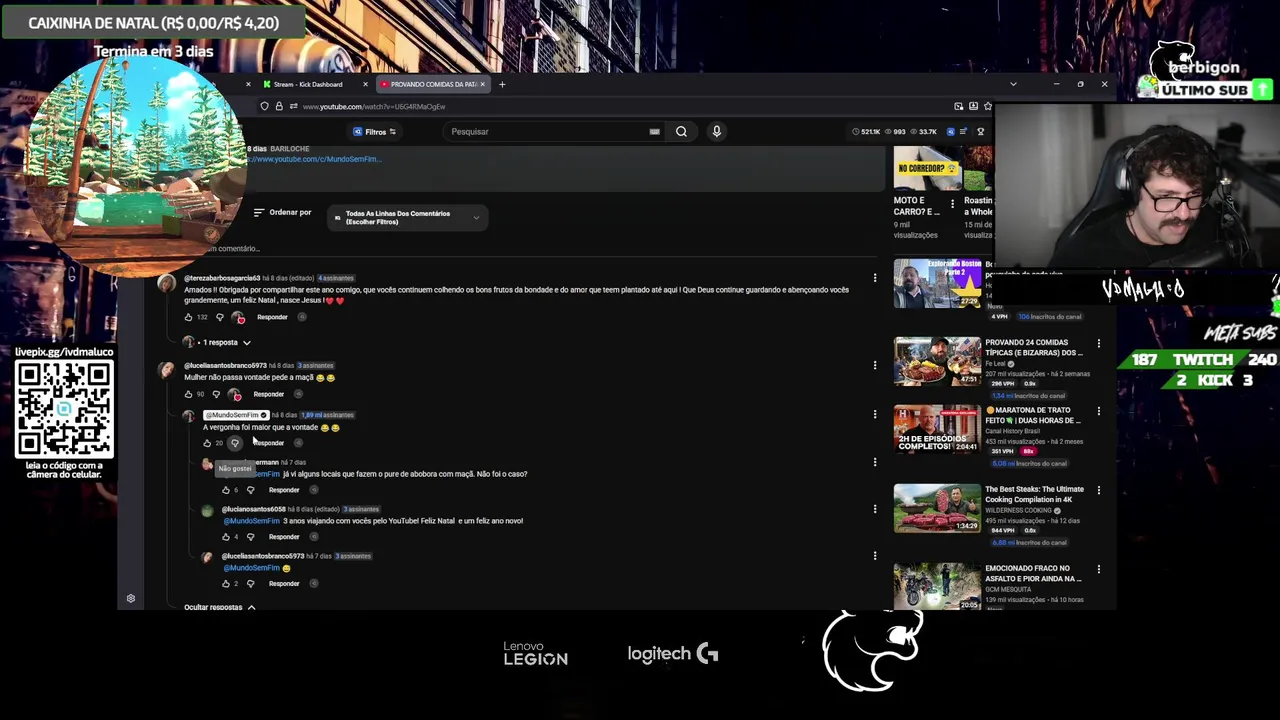This screenshot has width=1280, height=720.
Task: Collapse replies with 'Ocultar respostas'
Action: pos(219,607)
